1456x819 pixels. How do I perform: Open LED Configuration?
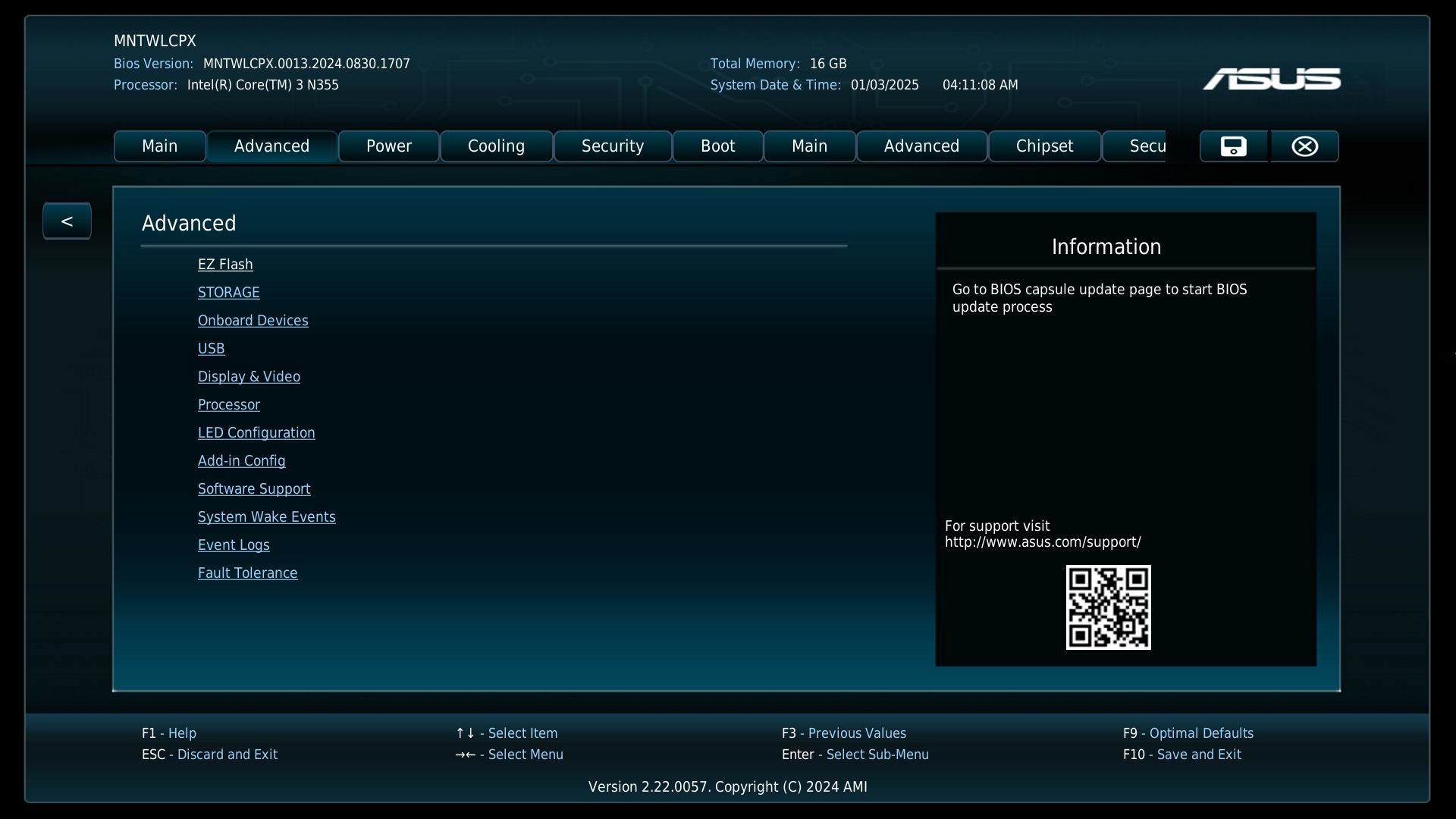(x=256, y=433)
